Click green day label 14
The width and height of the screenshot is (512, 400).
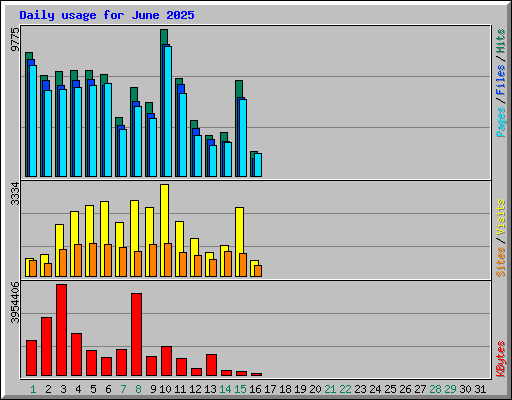point(225,389)
